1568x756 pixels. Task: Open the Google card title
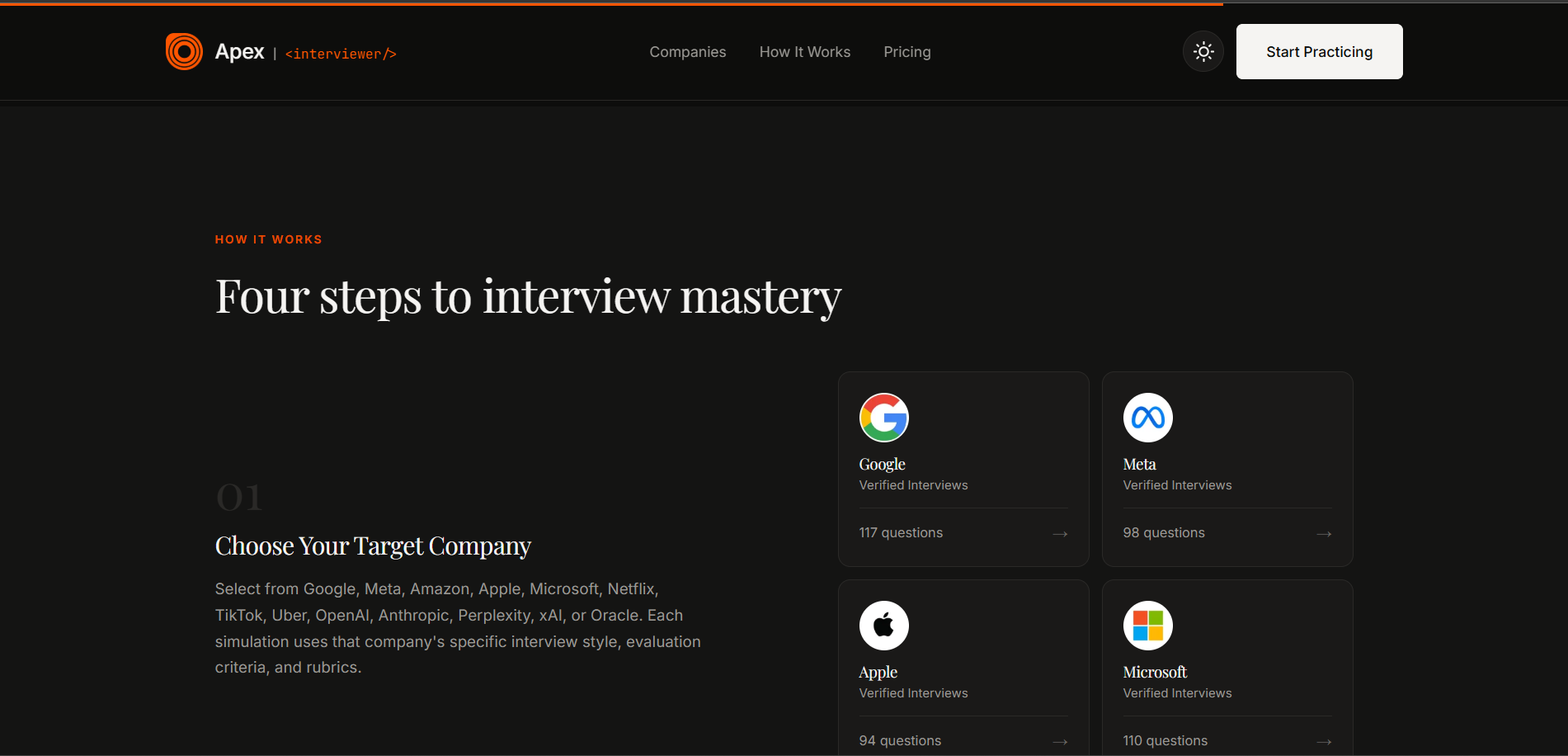(x=882, y=464)
